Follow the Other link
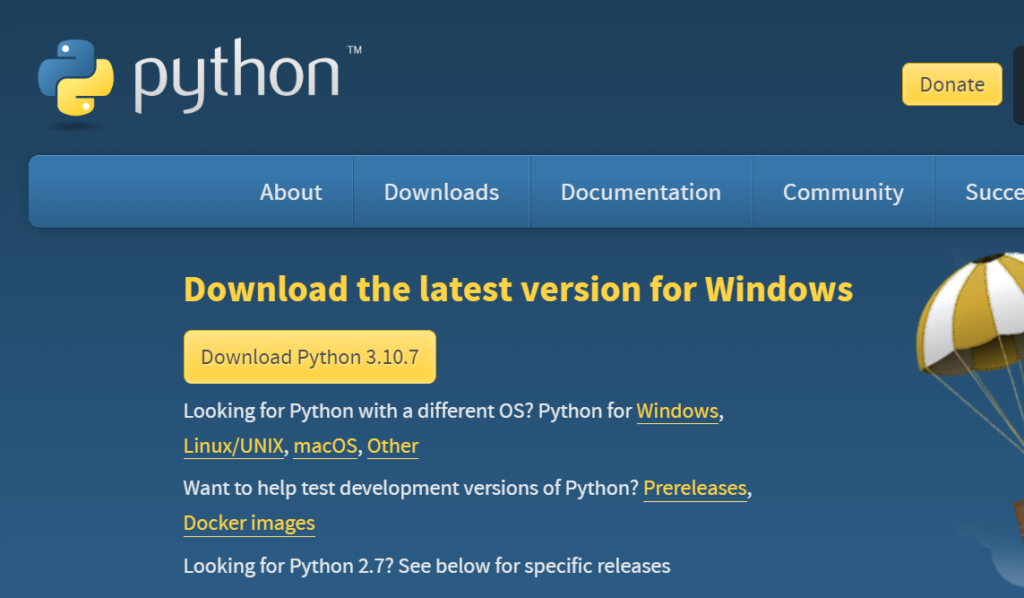 (392, 447)
